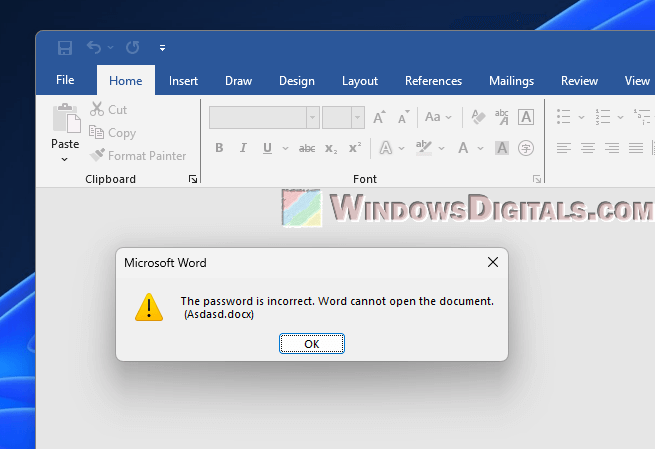The height and width of the screenshot is (449, 655).
Task: Click the Enclose Characters icon
Action: click(x=526, y=148)
